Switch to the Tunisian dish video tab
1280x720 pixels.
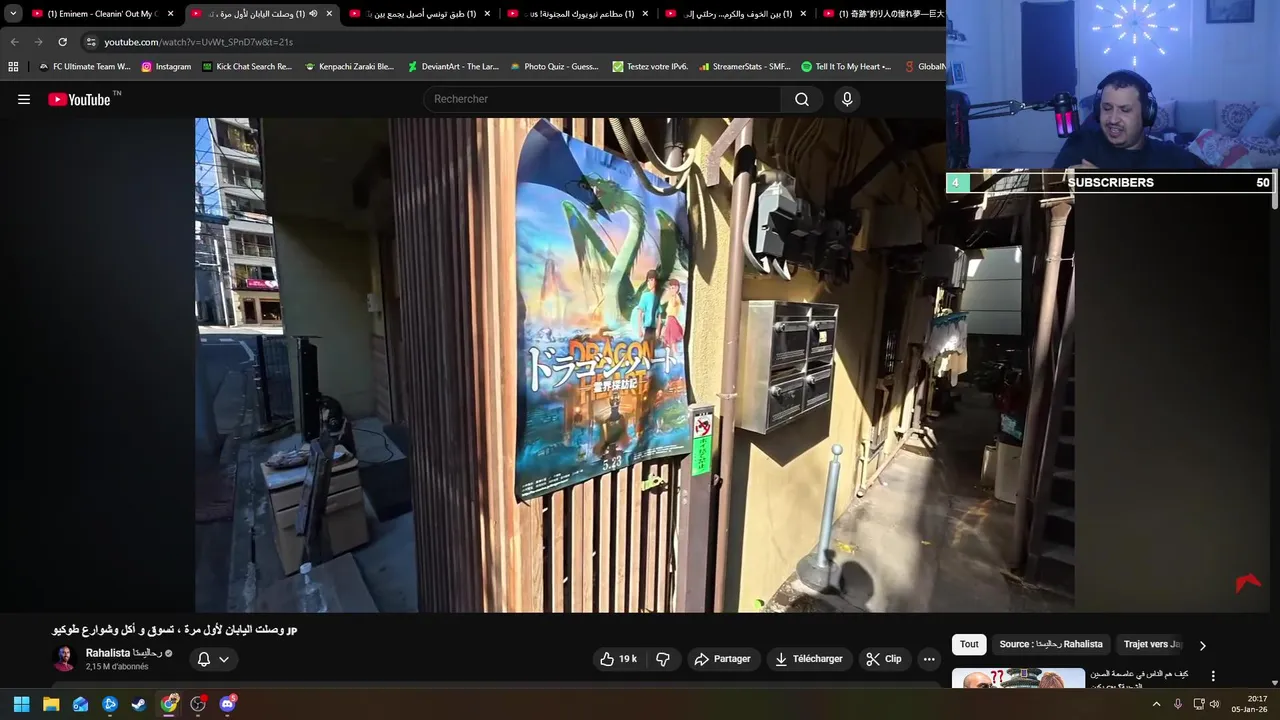coord(420,14)
